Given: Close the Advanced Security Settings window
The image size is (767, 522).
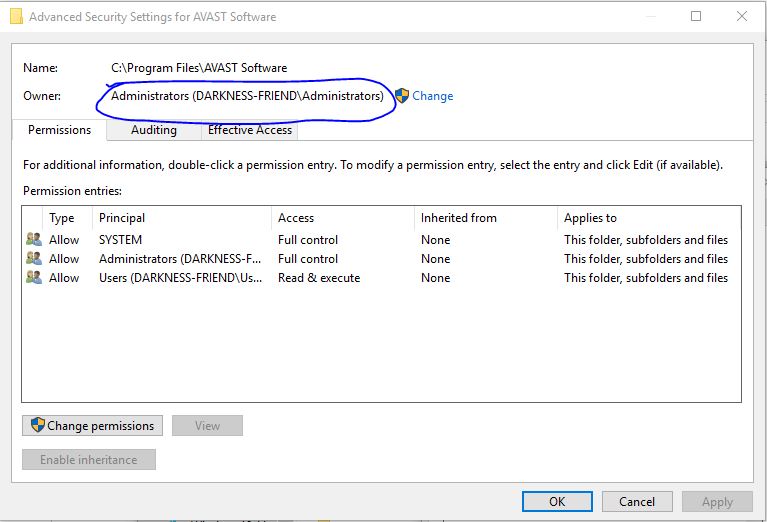Looking at the screenshot, I should [x=742, y=16].
